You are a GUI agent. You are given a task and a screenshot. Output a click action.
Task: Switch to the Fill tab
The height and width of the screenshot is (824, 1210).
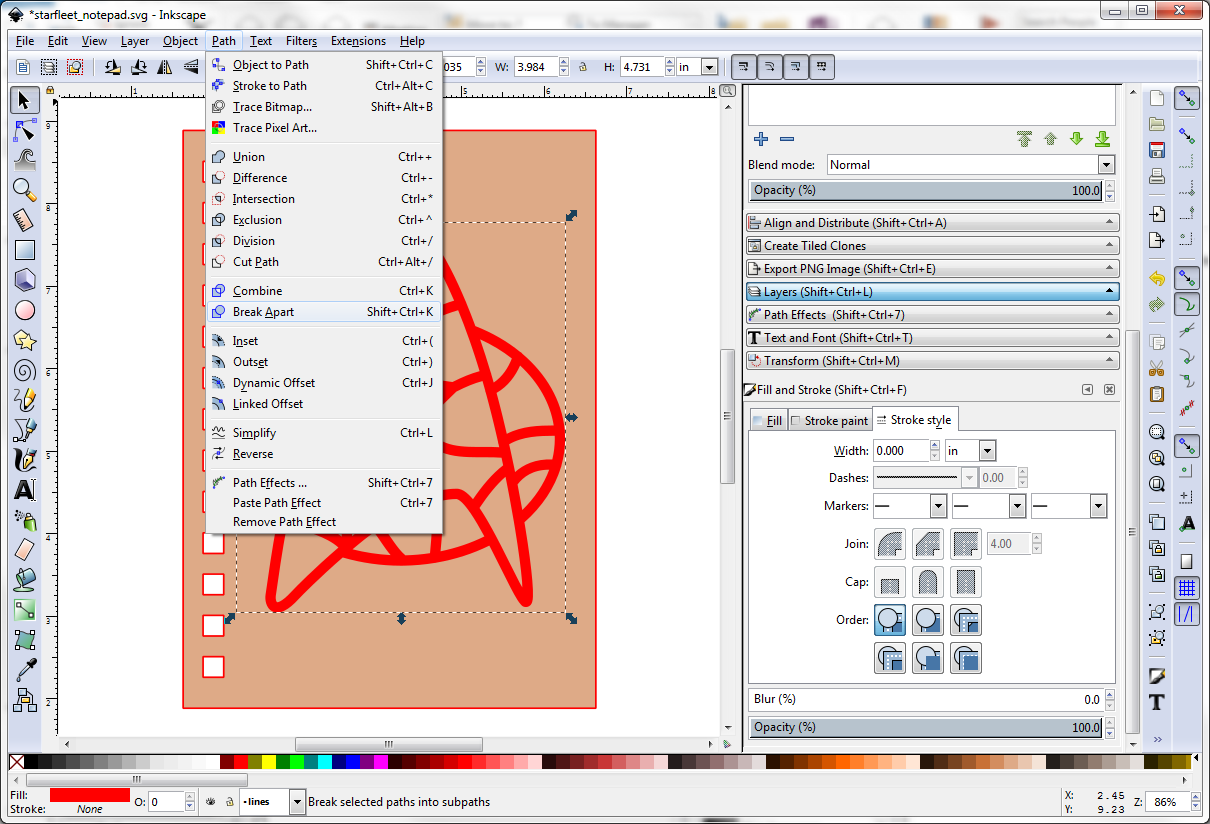click(x=768, y=421)
